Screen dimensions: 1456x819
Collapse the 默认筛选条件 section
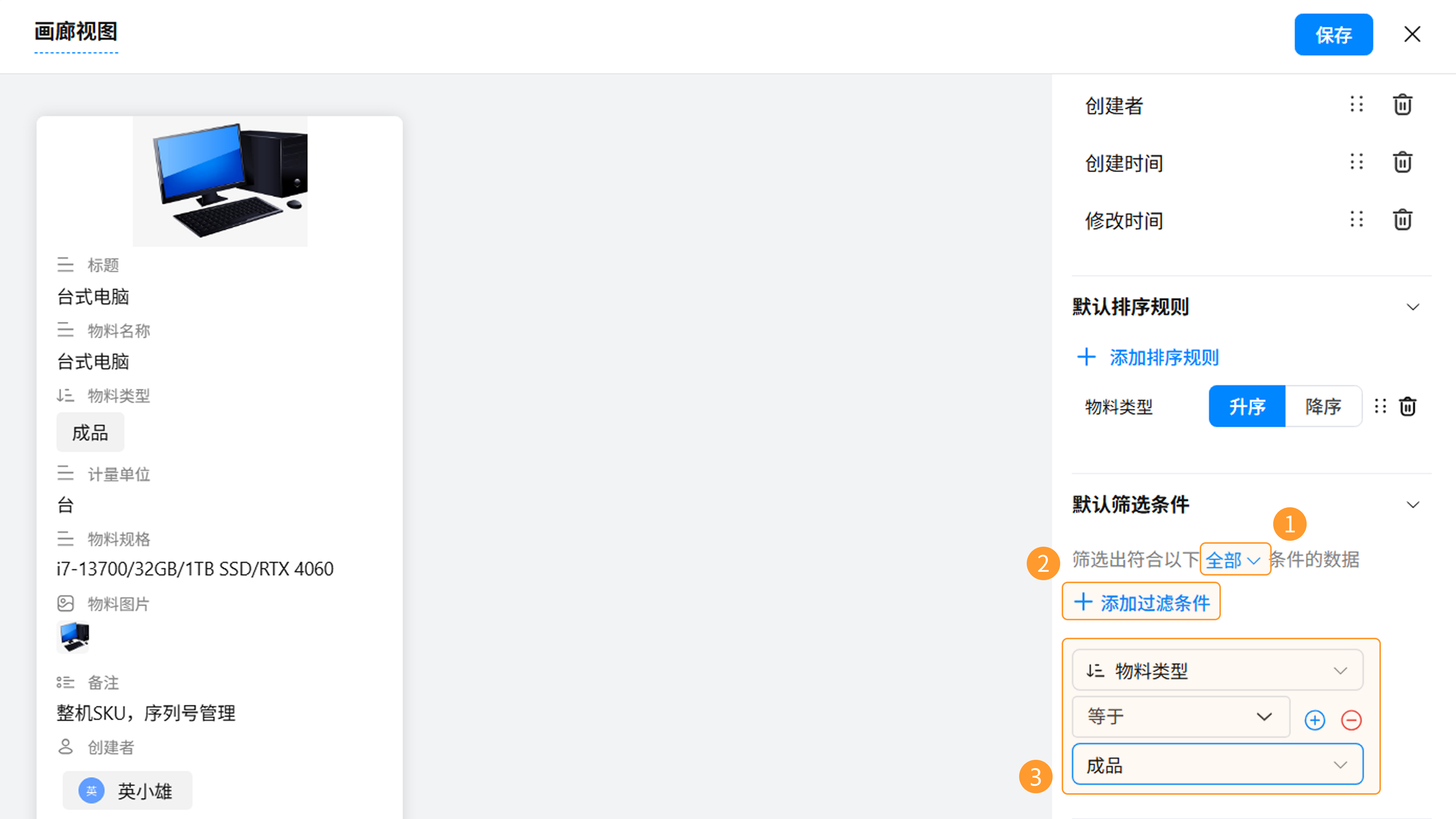[1412, 505]
